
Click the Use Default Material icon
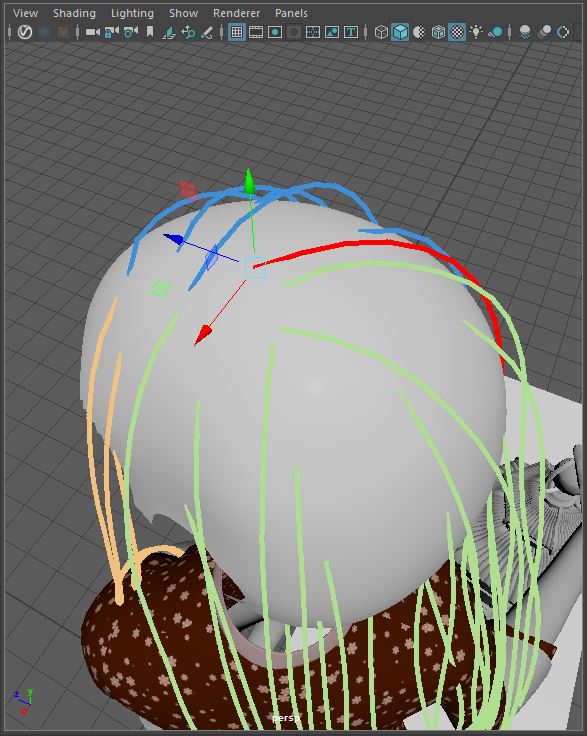point(419,32)
